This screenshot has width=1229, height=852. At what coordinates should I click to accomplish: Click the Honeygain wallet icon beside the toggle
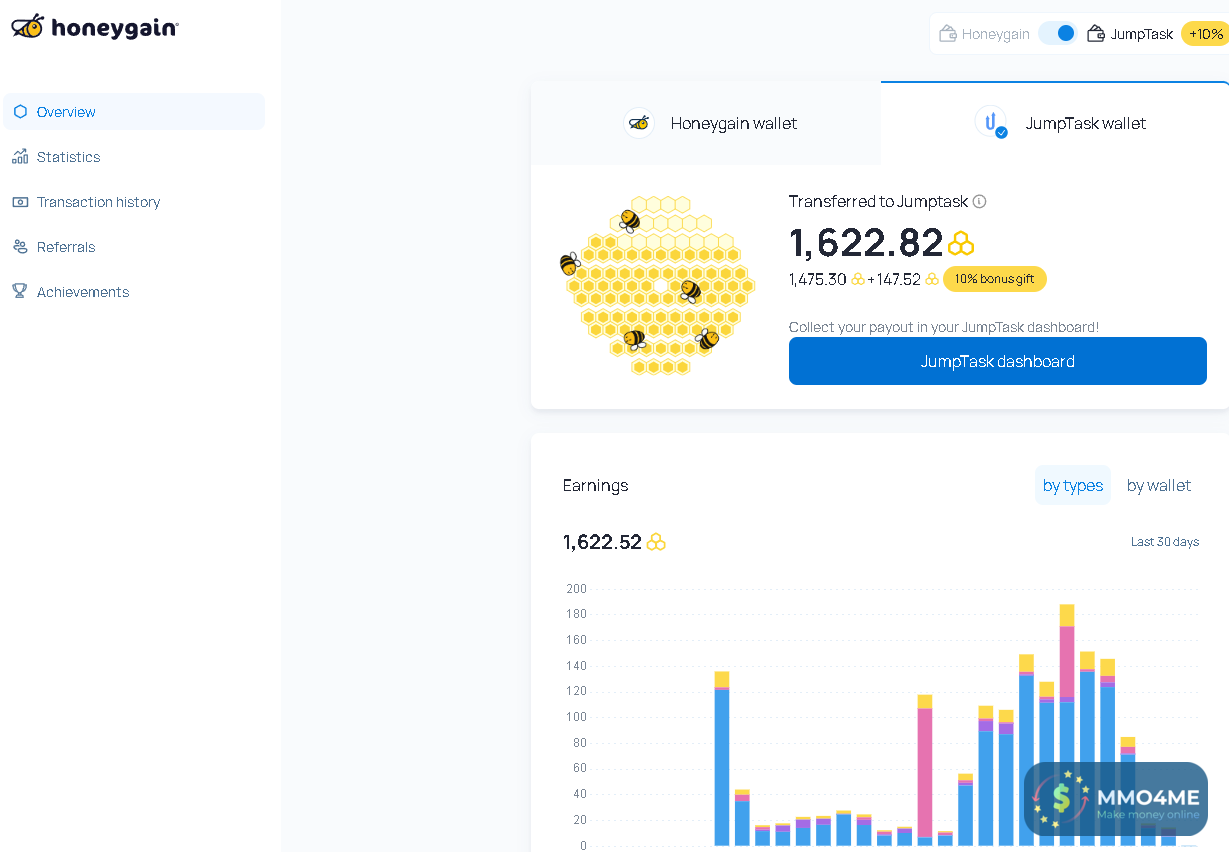[948, 33]
